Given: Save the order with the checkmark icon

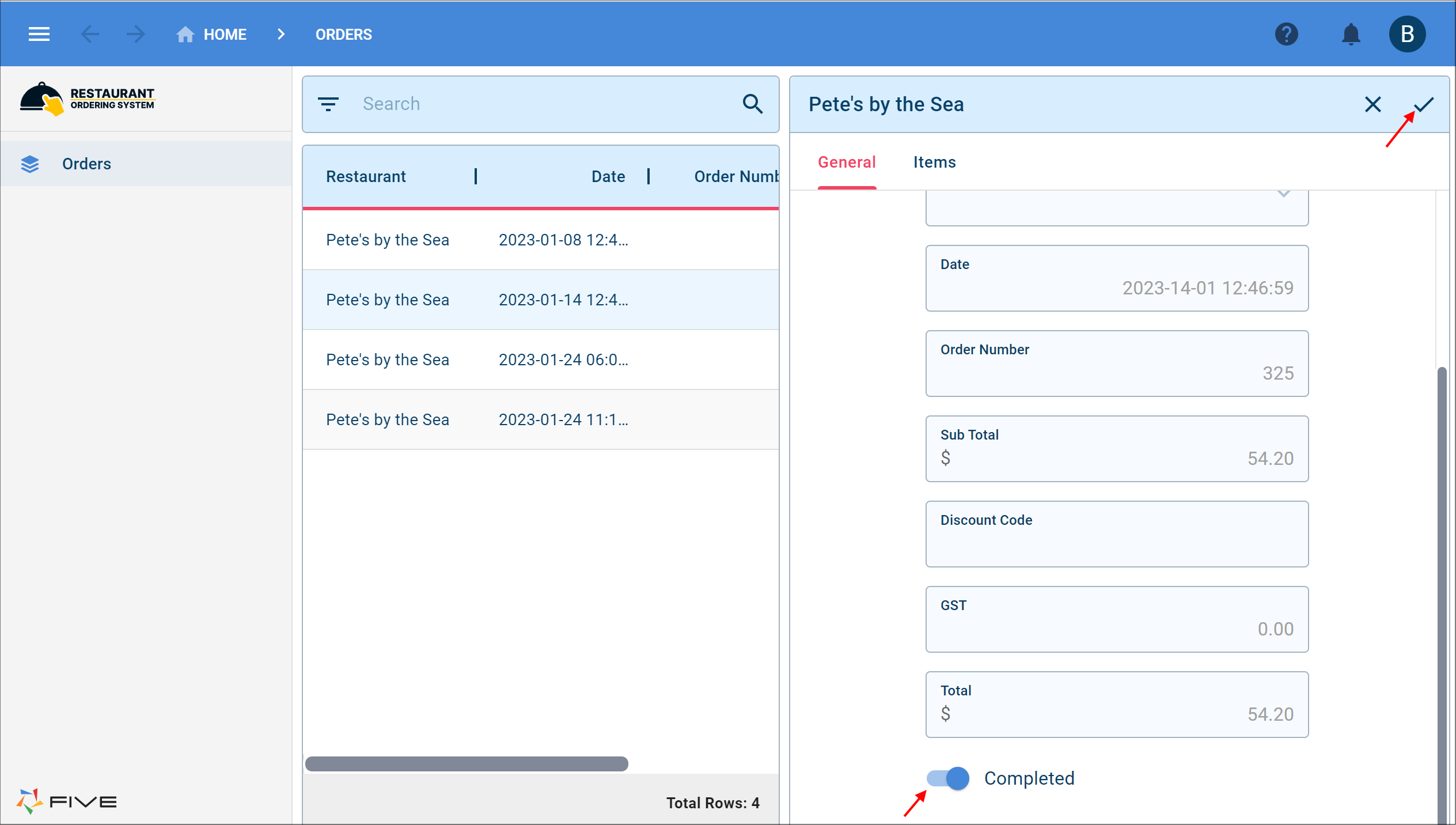Looking at the screenshot, I should coord(1423,105).
